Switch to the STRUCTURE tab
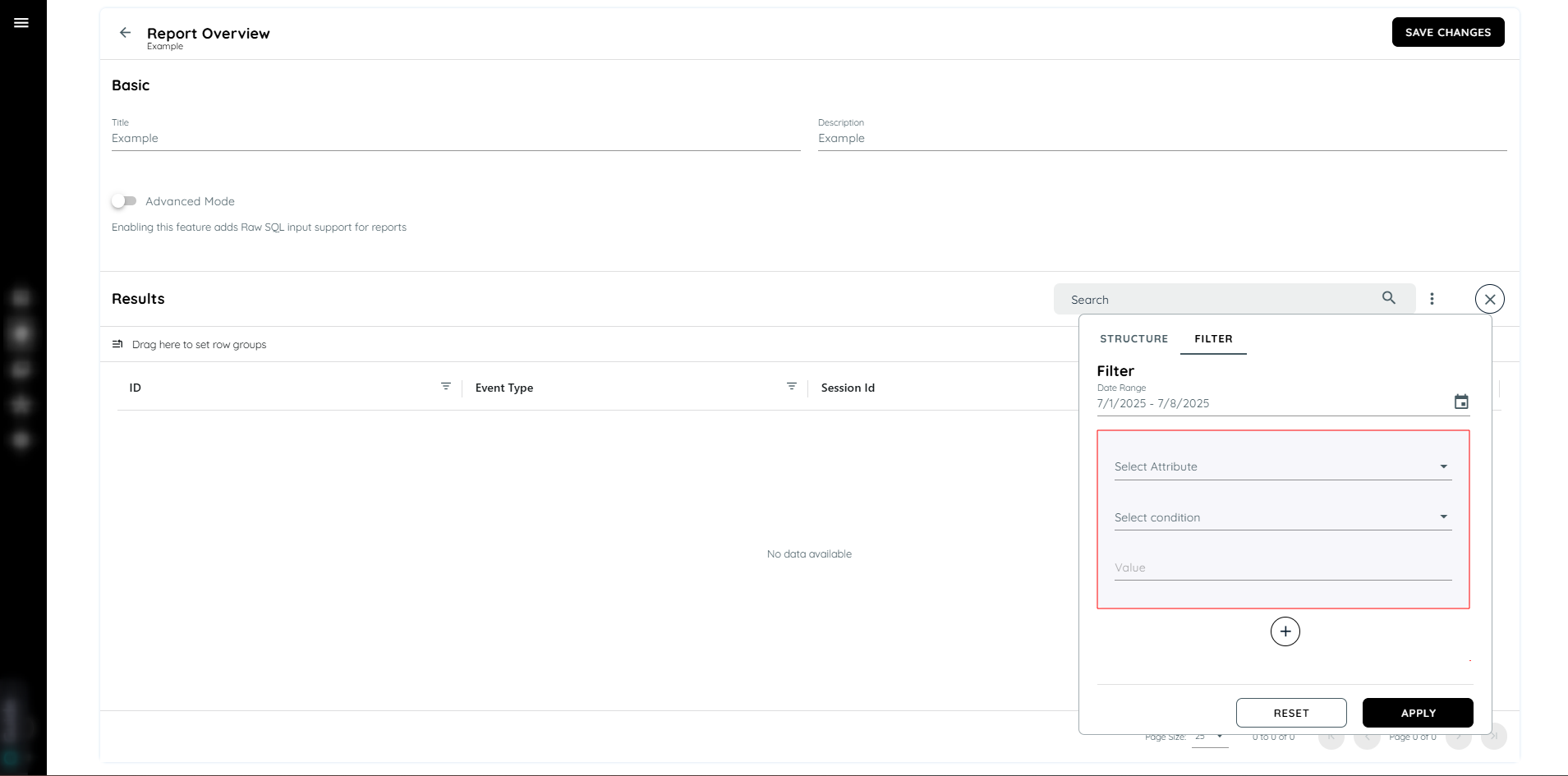Image resolution: width=1568 pixels, height=776 pixels. coord(1133,338)
